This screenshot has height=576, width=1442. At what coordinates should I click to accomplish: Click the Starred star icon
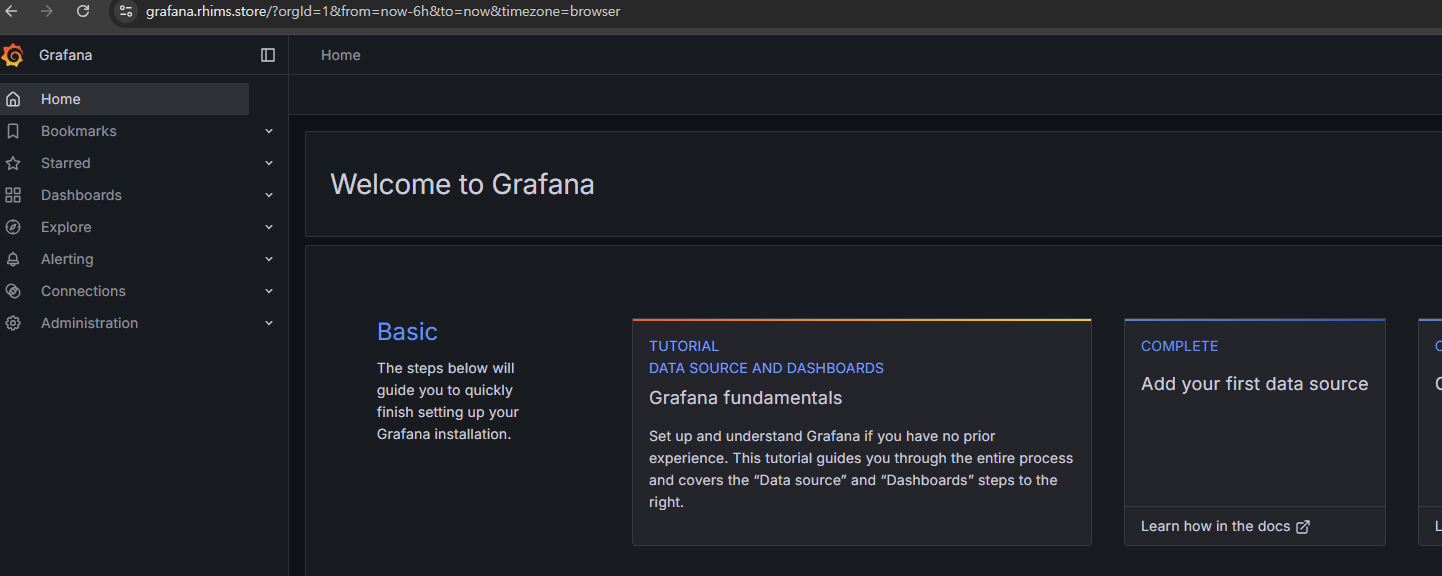[13, 163]
